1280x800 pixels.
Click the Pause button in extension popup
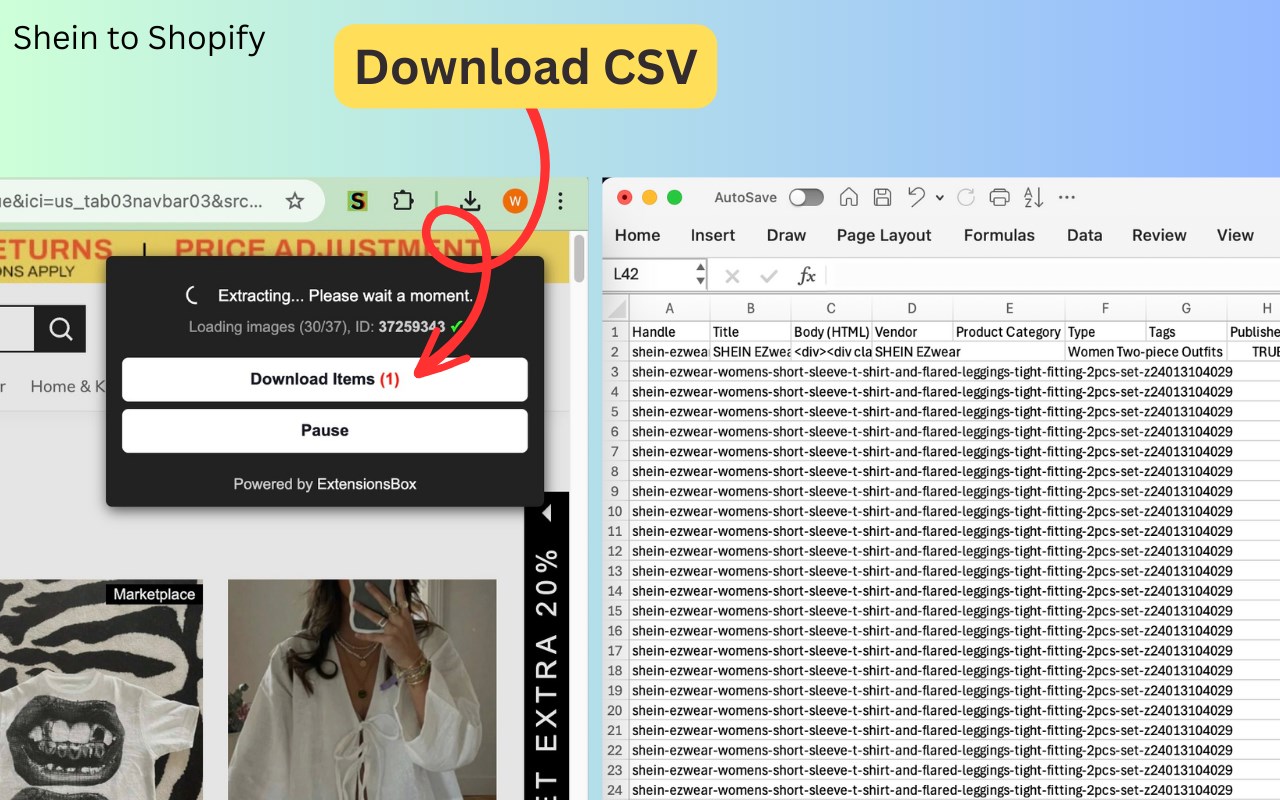coord(324,430)
